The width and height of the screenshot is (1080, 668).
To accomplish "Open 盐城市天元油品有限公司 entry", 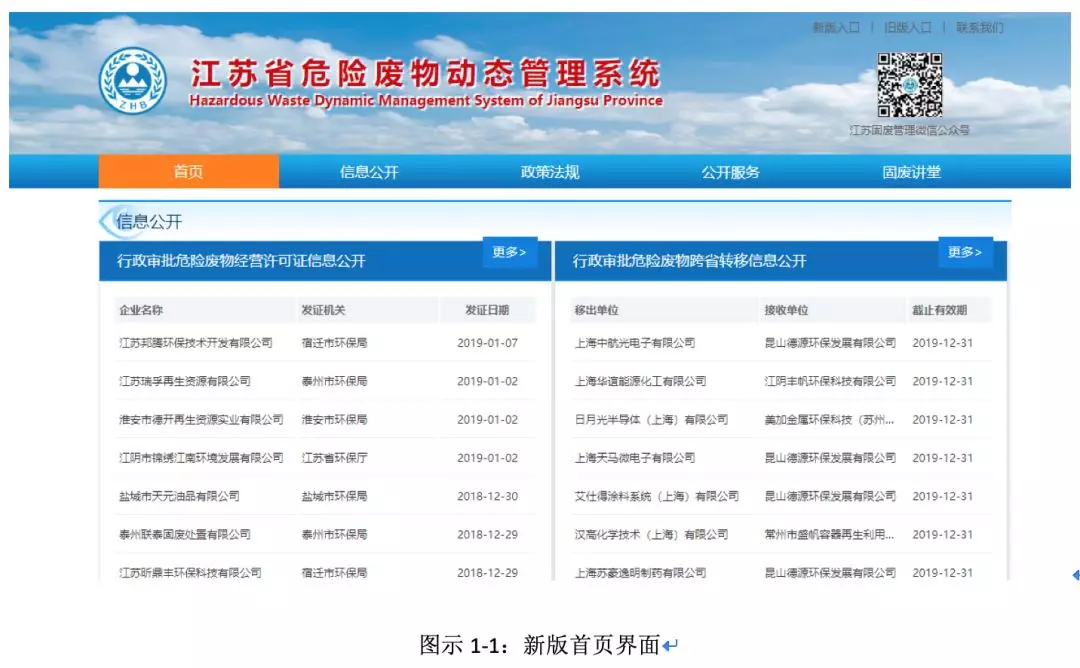I will click(x=179, y=496).
